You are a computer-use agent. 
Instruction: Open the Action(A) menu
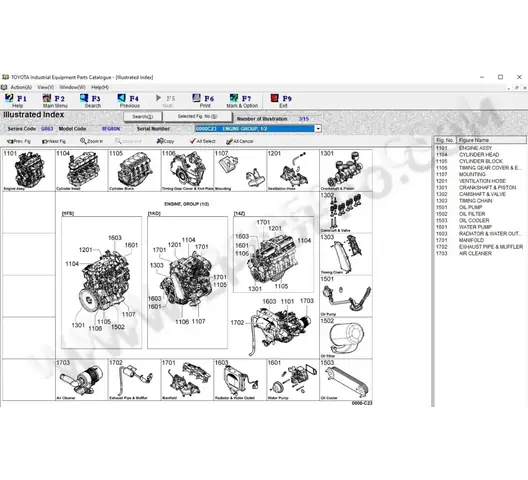tap(21, 87)
